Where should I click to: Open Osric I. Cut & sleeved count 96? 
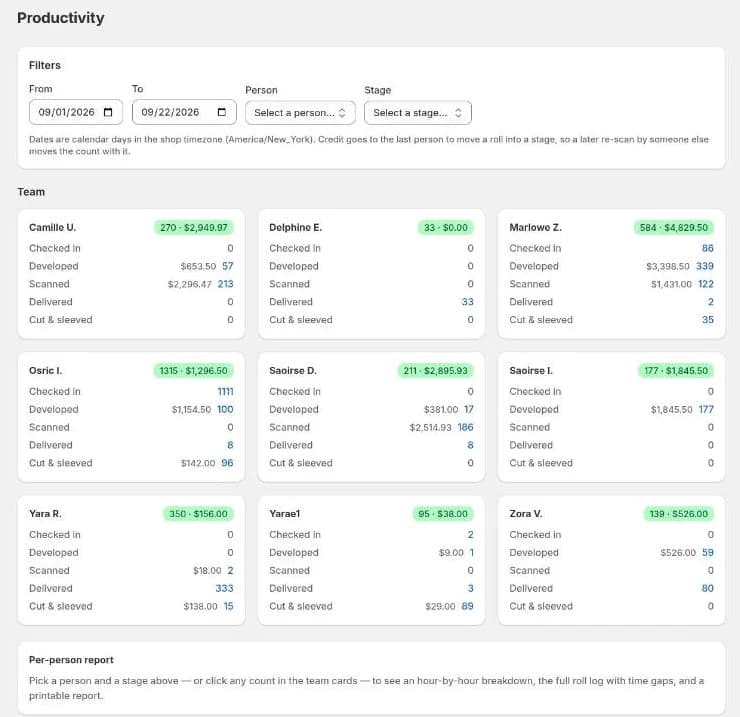click(227, 464)
